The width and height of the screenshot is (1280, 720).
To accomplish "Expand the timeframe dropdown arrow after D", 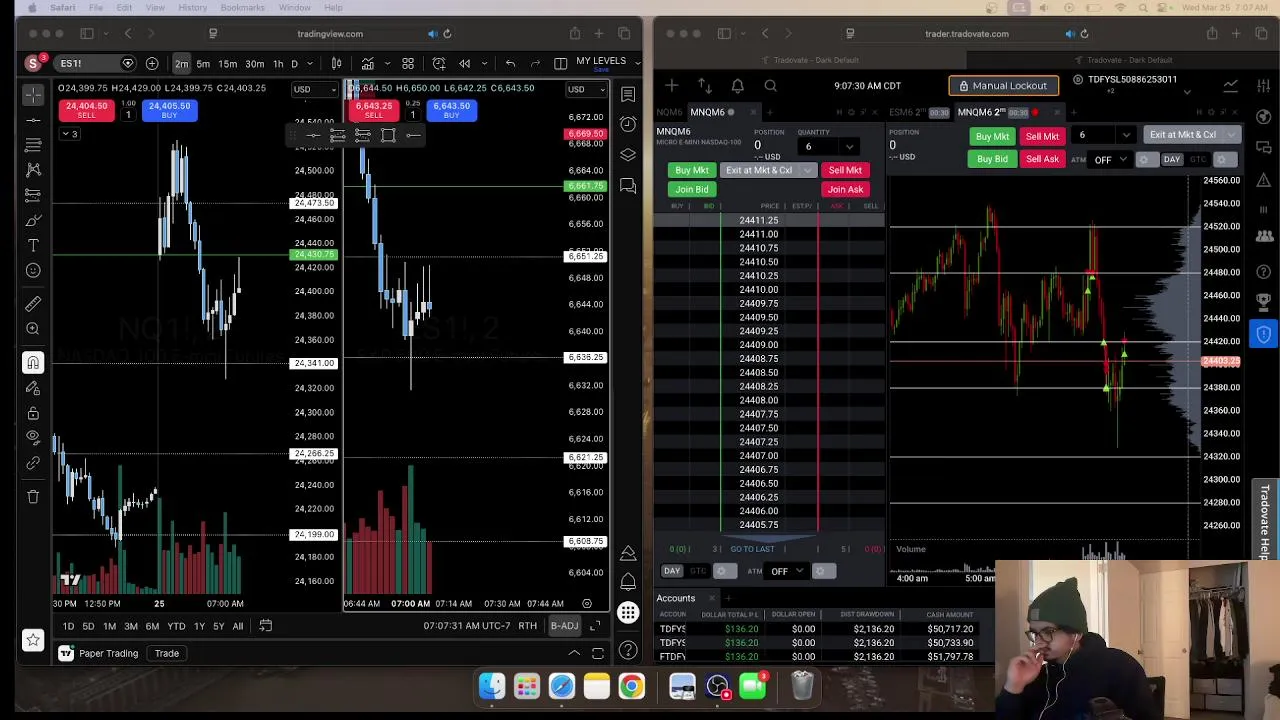I will point(308,64).
